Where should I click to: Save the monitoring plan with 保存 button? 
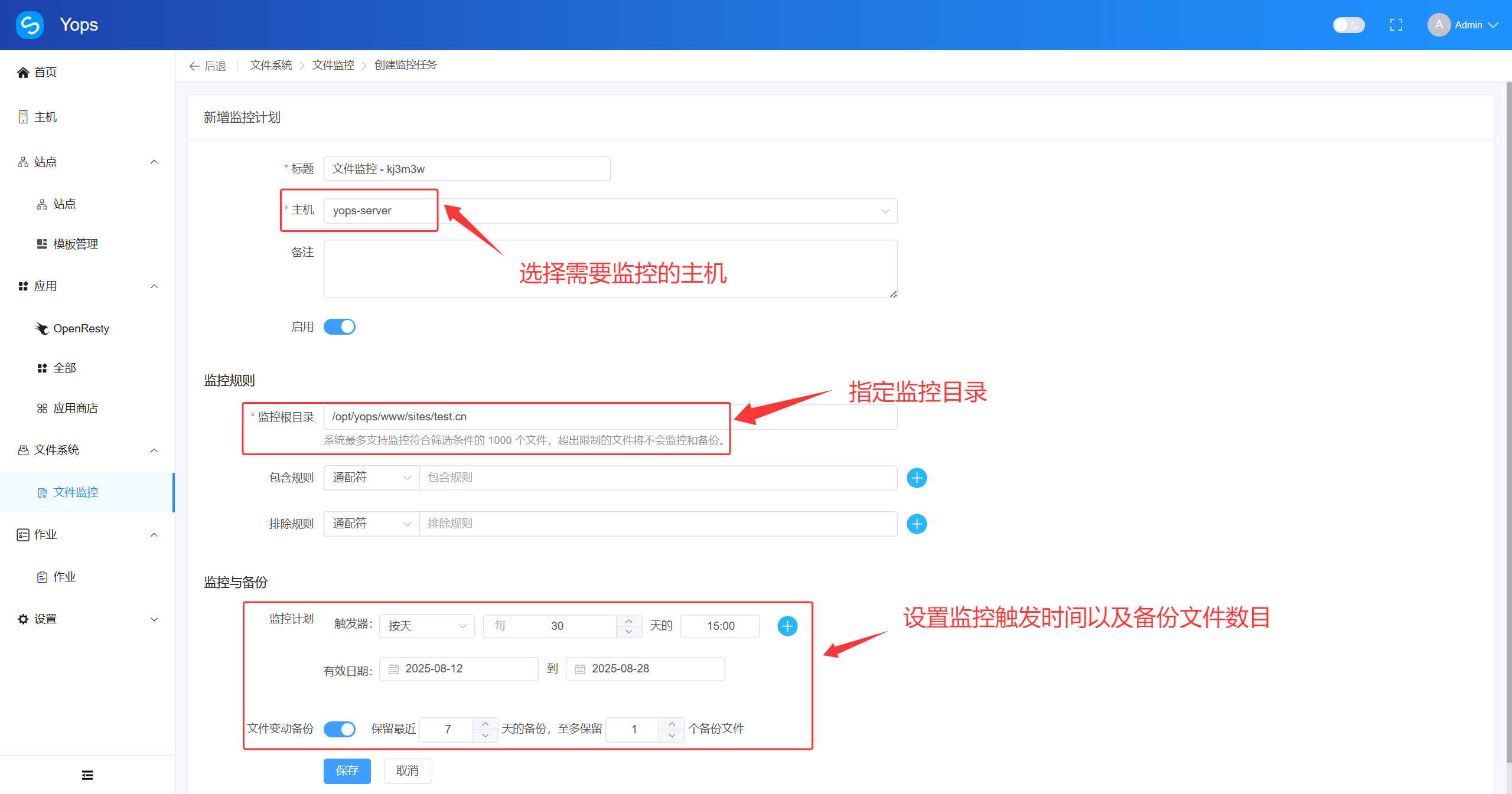click(347, 770)
